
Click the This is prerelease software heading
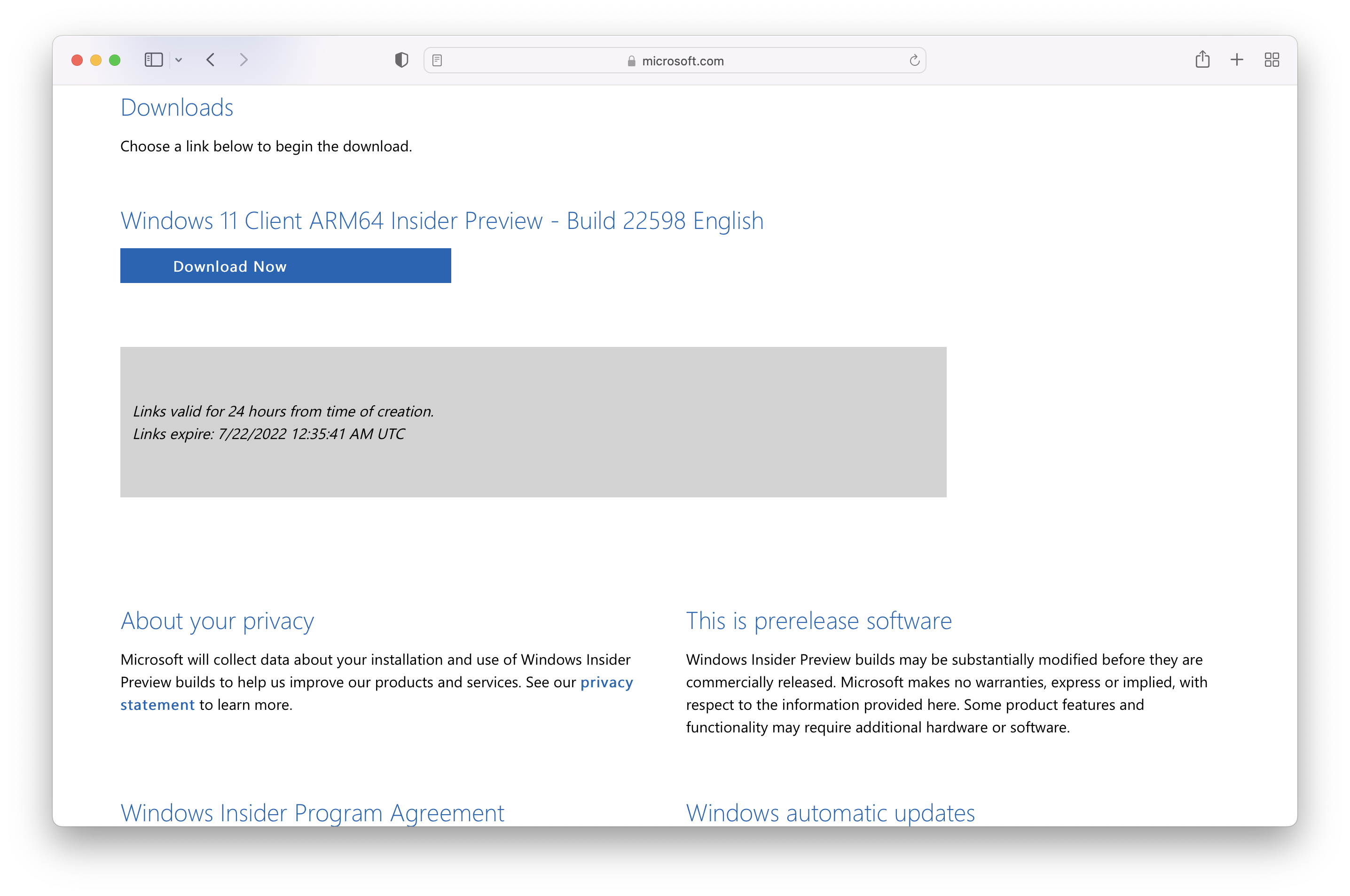pyautogui.click(x=818, y=621)
